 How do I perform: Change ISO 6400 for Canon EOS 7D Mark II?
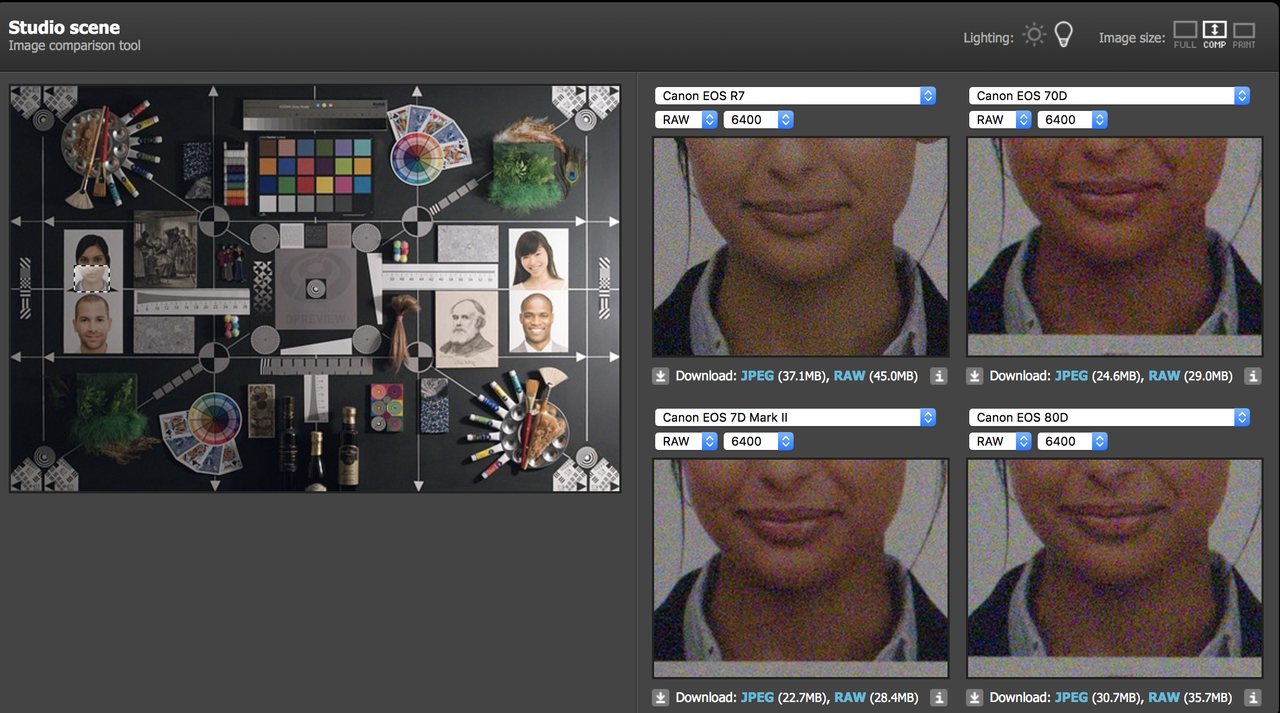tap(759, 441)
